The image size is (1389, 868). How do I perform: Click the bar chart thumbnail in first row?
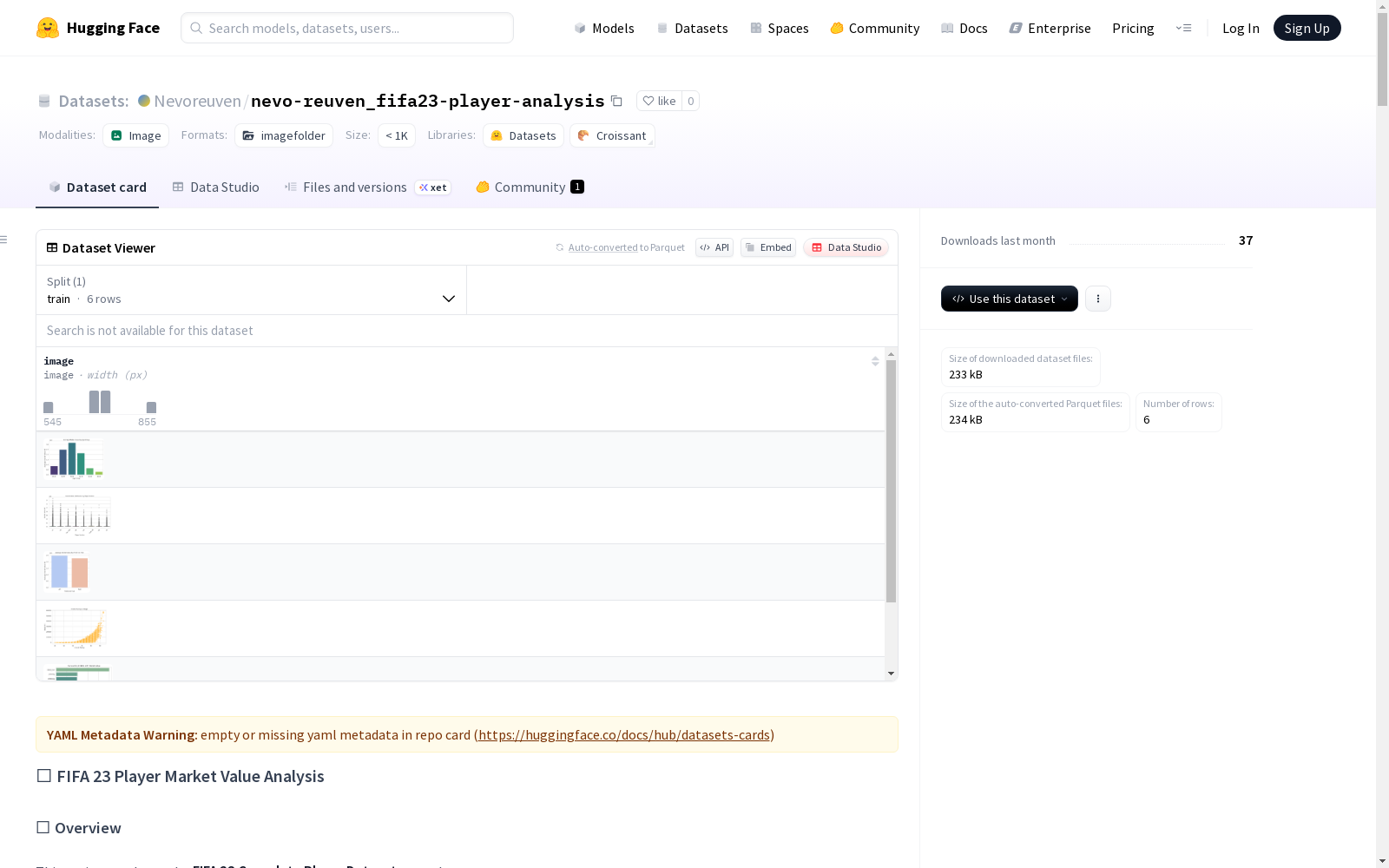pos(75,458)
